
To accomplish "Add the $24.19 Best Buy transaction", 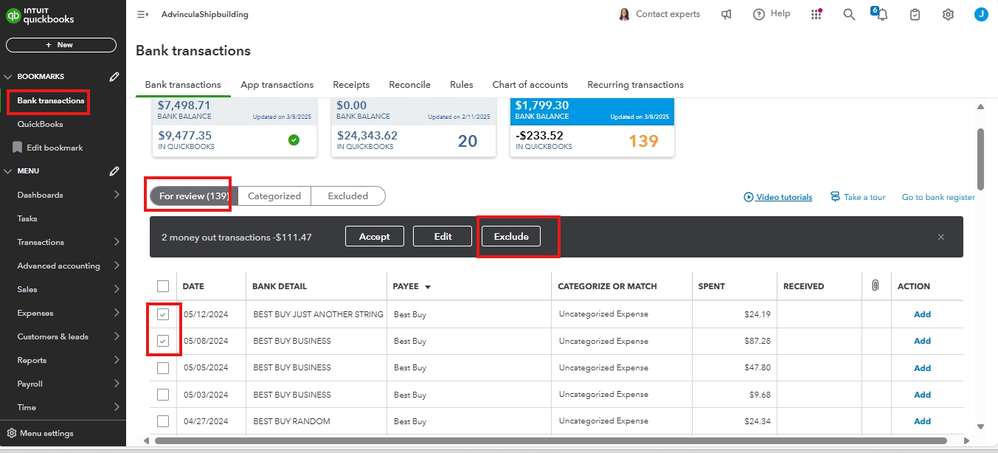I will point(922,314).
